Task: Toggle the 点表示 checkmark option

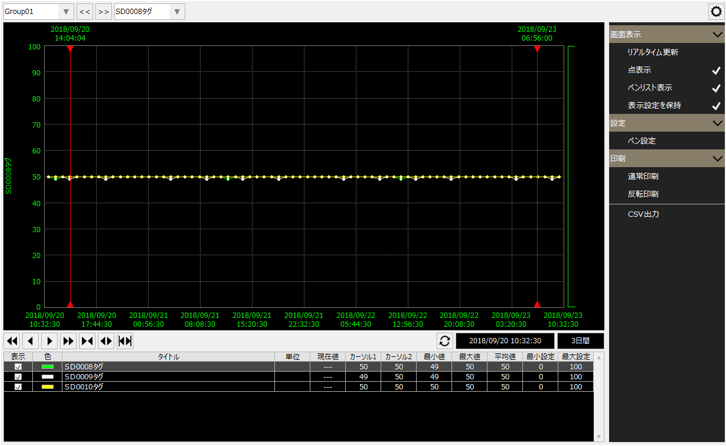Action: click(715, 71)
